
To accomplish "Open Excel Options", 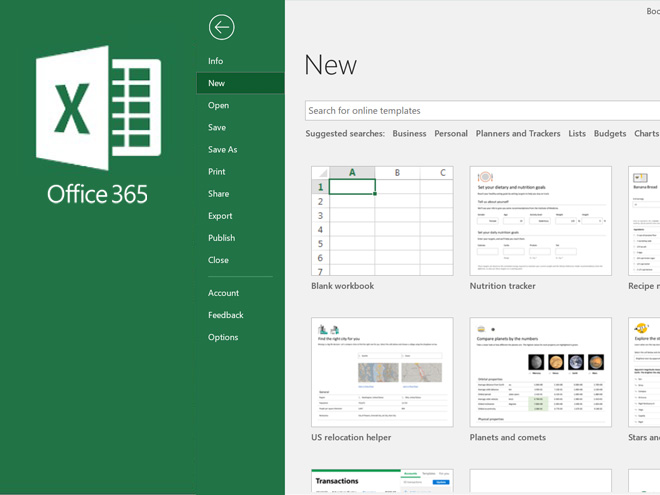I will pos(223,337).
